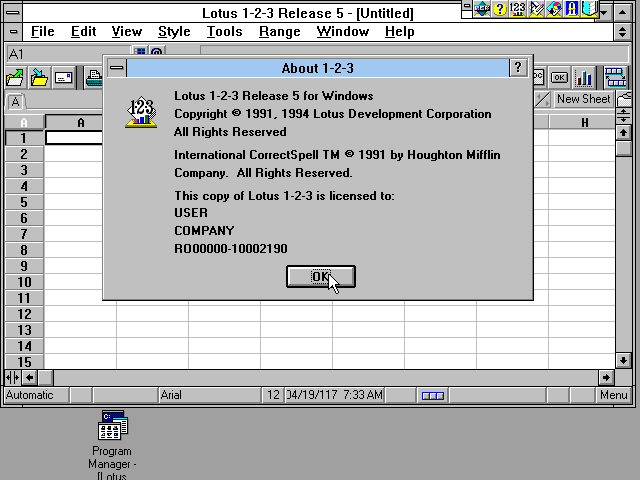The height and width of the screenshot is (480, 640).
Task: Click the perspective view icon right of New Sheet
Action: [624, 99]
